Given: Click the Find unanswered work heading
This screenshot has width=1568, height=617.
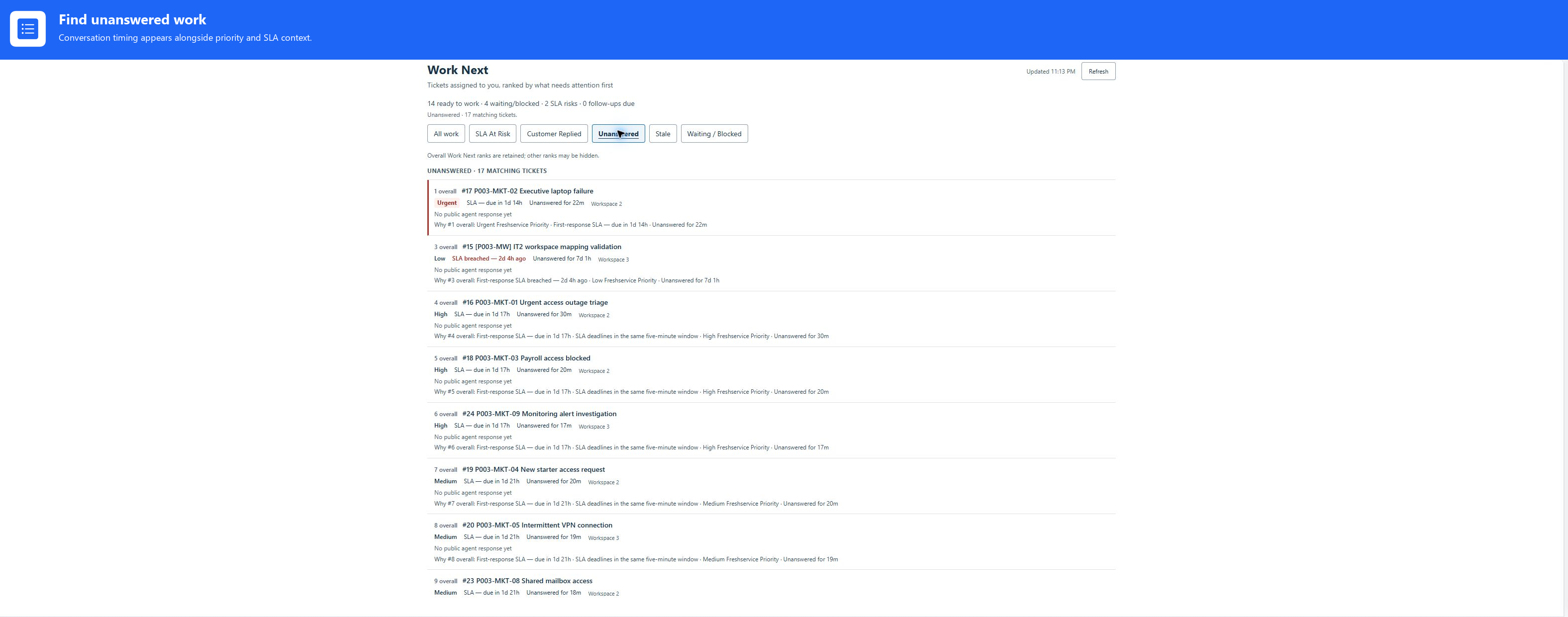Looking at the screenshot, I should pyautogui.click(x=132, y=19).
